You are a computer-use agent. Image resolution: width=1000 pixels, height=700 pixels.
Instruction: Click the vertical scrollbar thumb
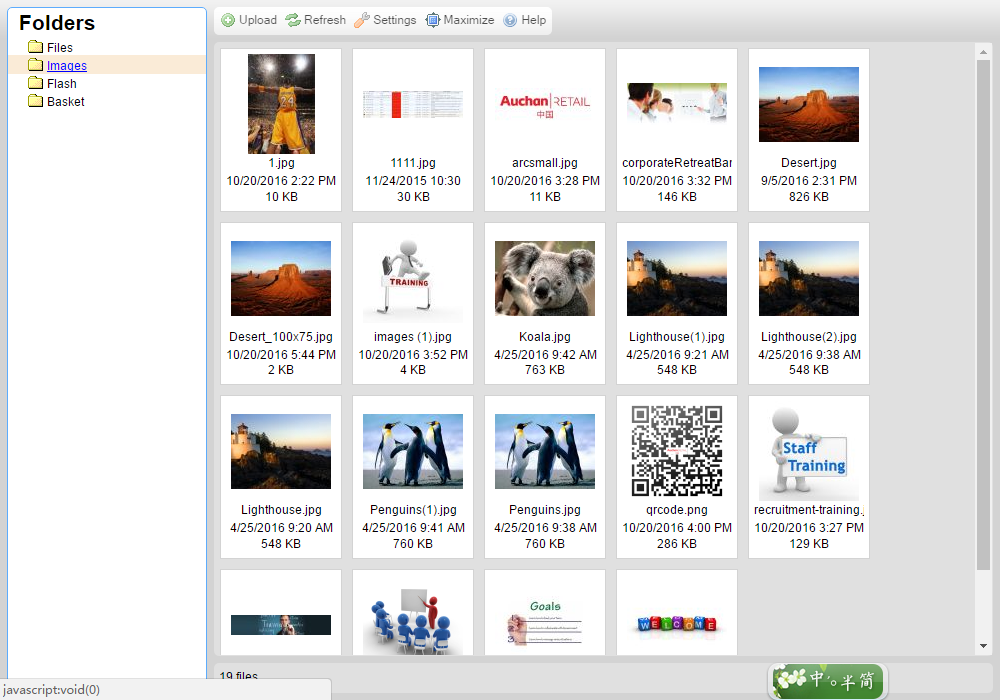coord(983,315)
